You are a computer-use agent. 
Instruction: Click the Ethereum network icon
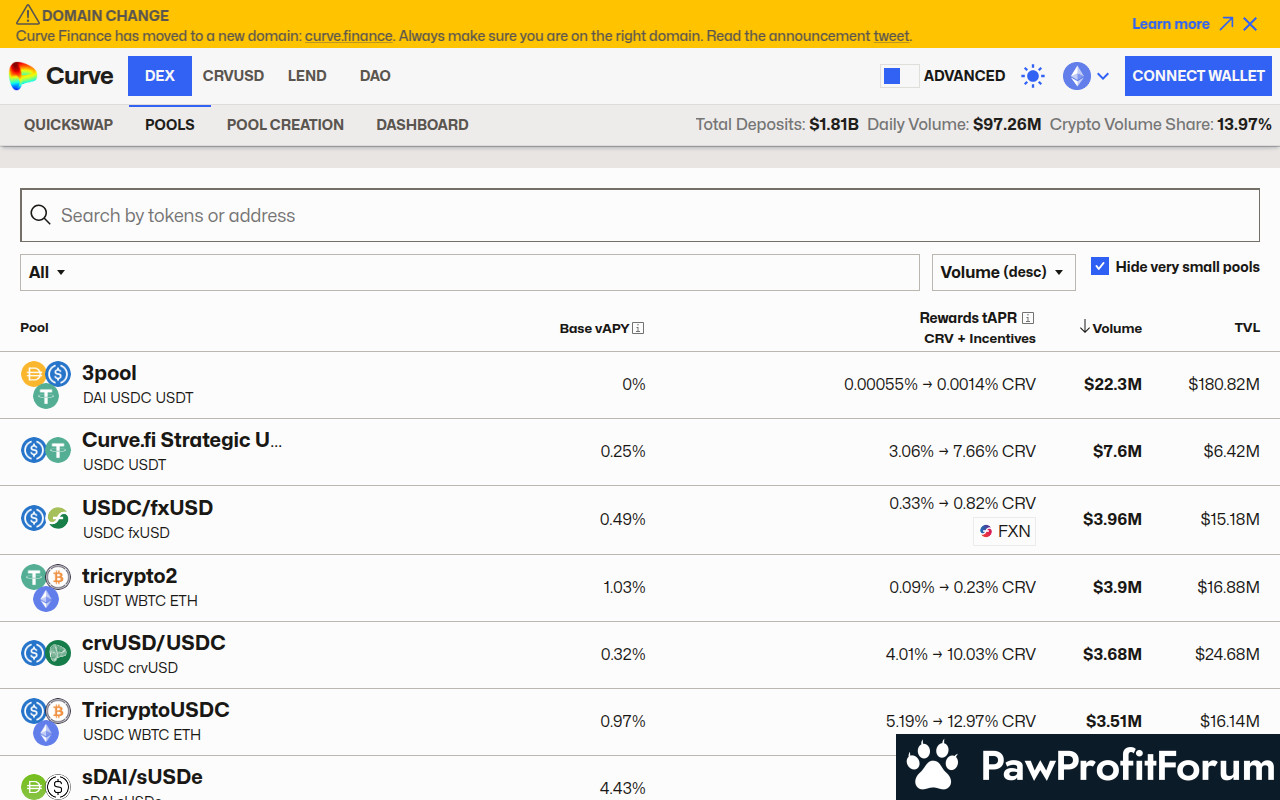(1076, 76)
